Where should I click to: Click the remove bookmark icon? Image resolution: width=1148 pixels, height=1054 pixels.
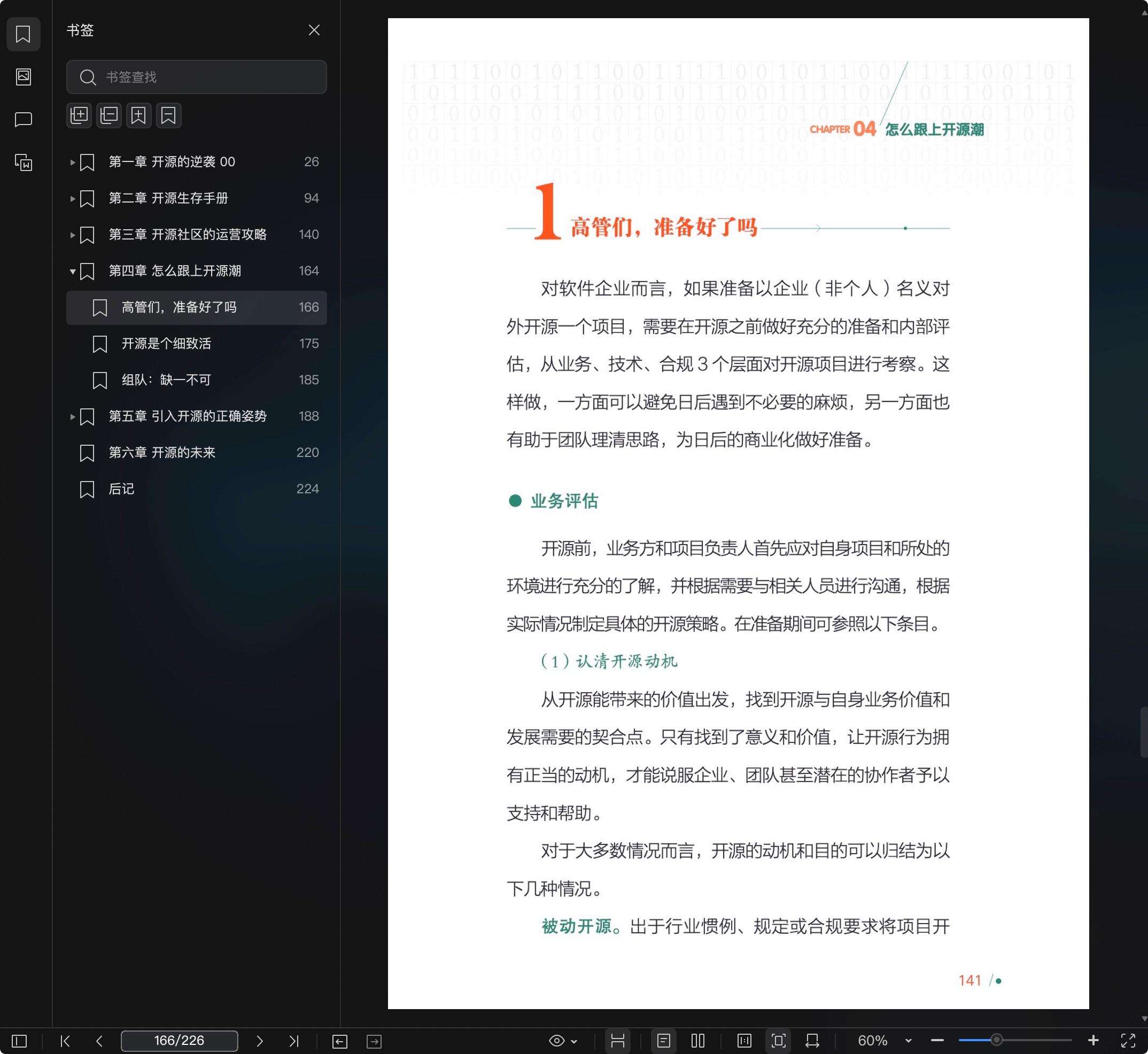click(168, 115)
